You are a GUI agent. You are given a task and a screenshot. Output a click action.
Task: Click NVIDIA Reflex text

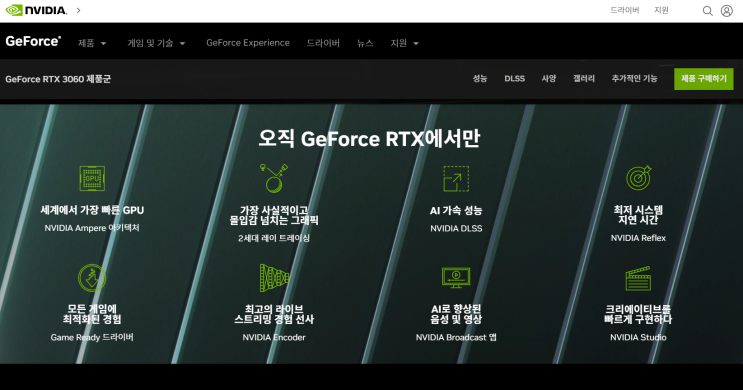[x=638, y=238]
